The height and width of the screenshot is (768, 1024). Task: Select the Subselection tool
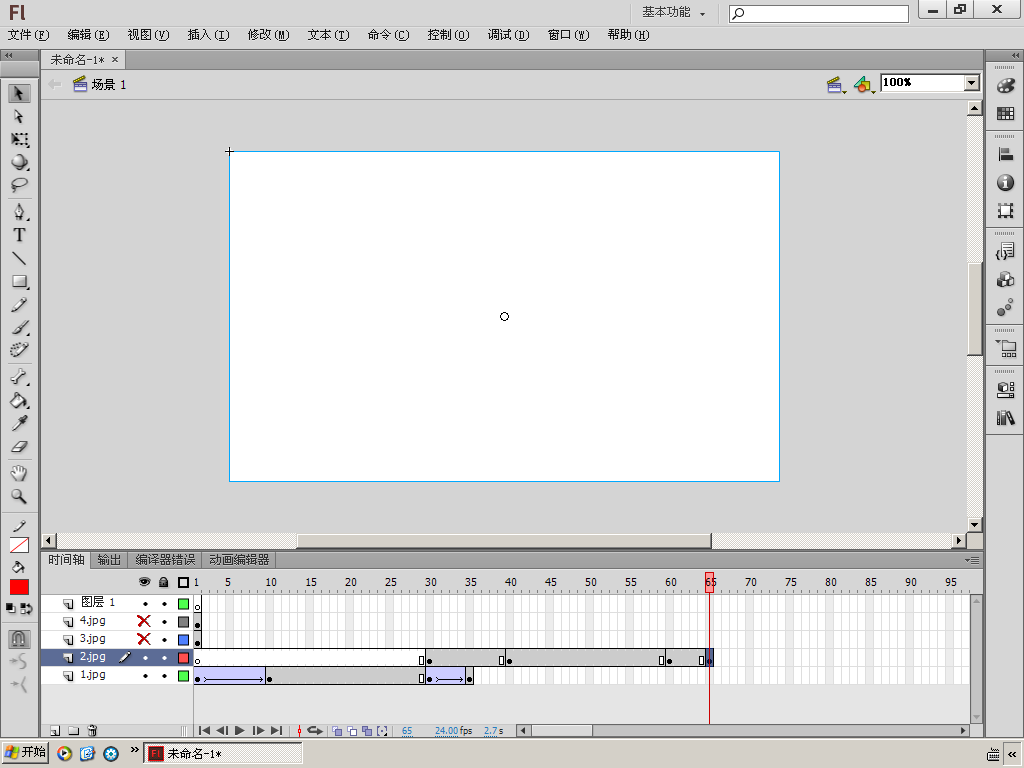click(19, 116)
